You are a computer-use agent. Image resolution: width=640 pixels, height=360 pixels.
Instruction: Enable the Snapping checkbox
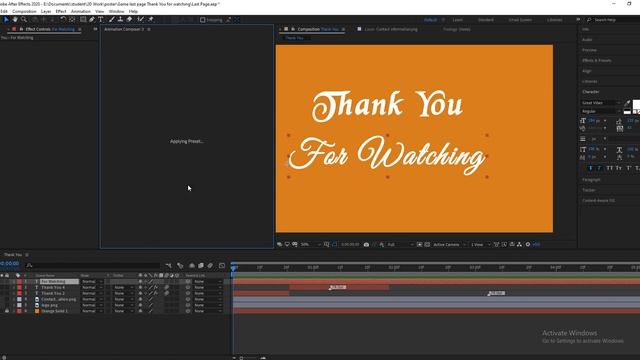point(202,20)
